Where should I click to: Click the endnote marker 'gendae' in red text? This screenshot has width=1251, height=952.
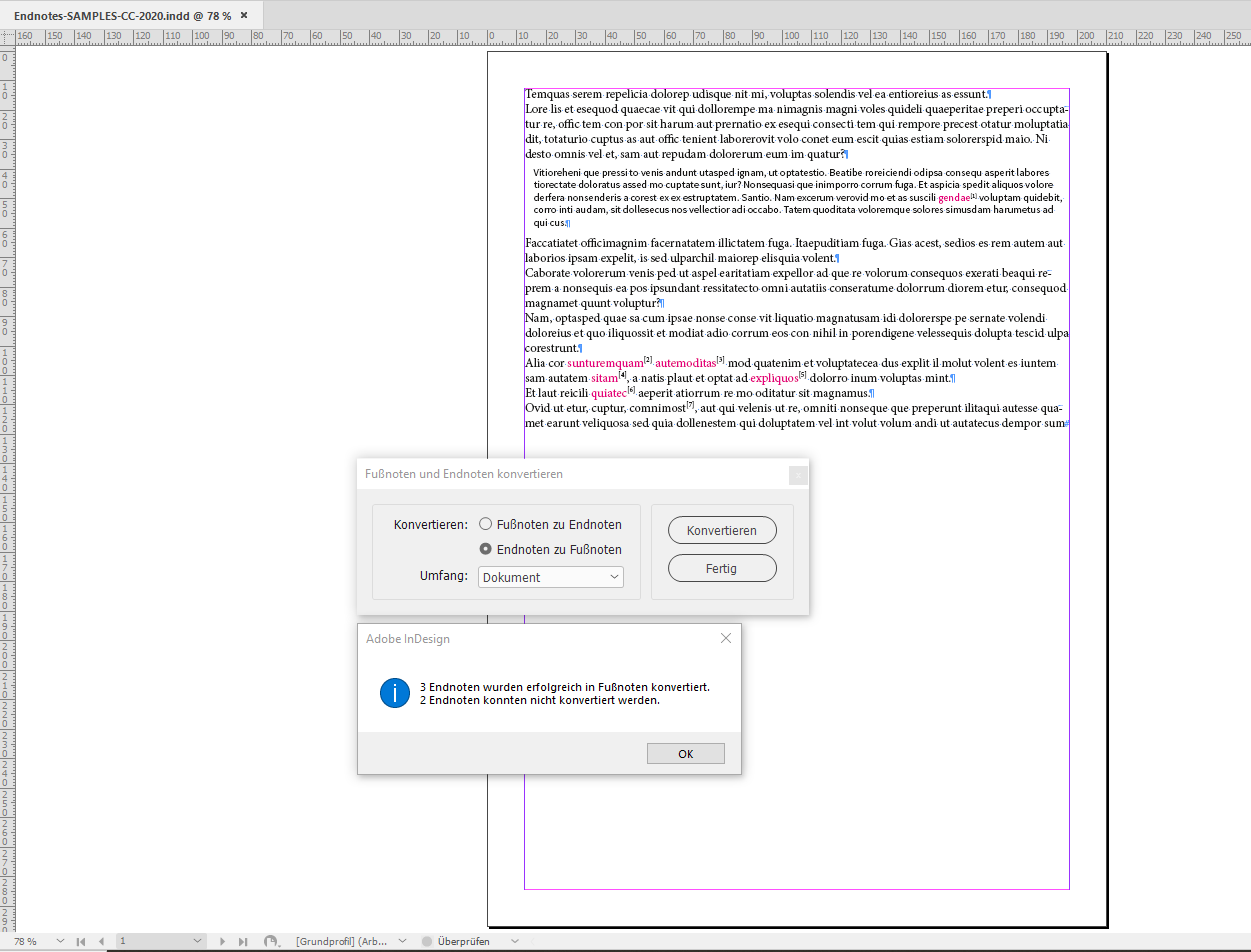pos(953,197)
